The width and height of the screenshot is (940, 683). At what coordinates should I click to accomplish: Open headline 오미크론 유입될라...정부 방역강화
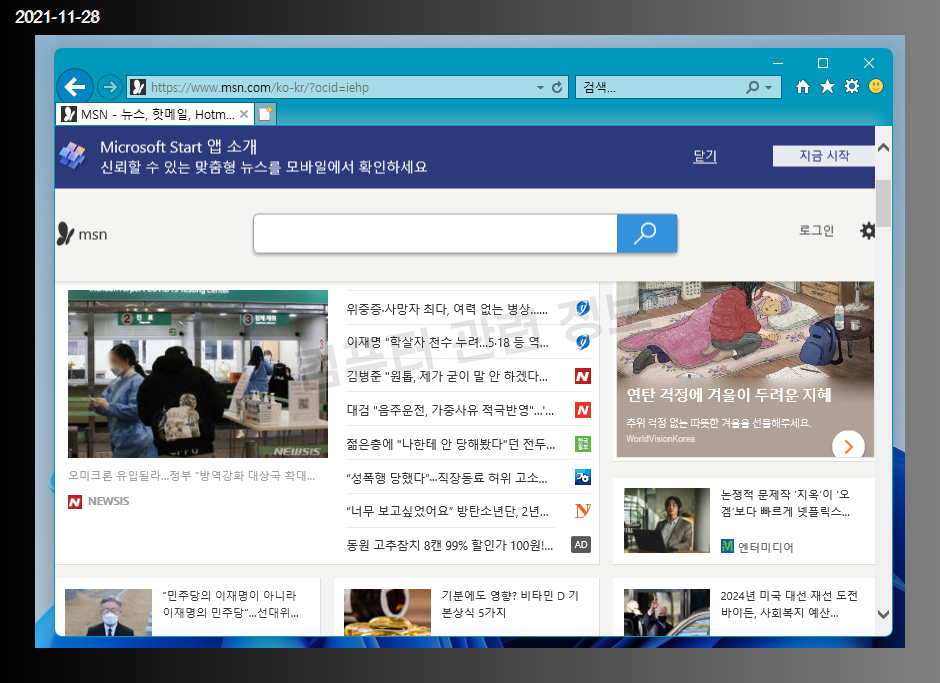coord(191,476)
